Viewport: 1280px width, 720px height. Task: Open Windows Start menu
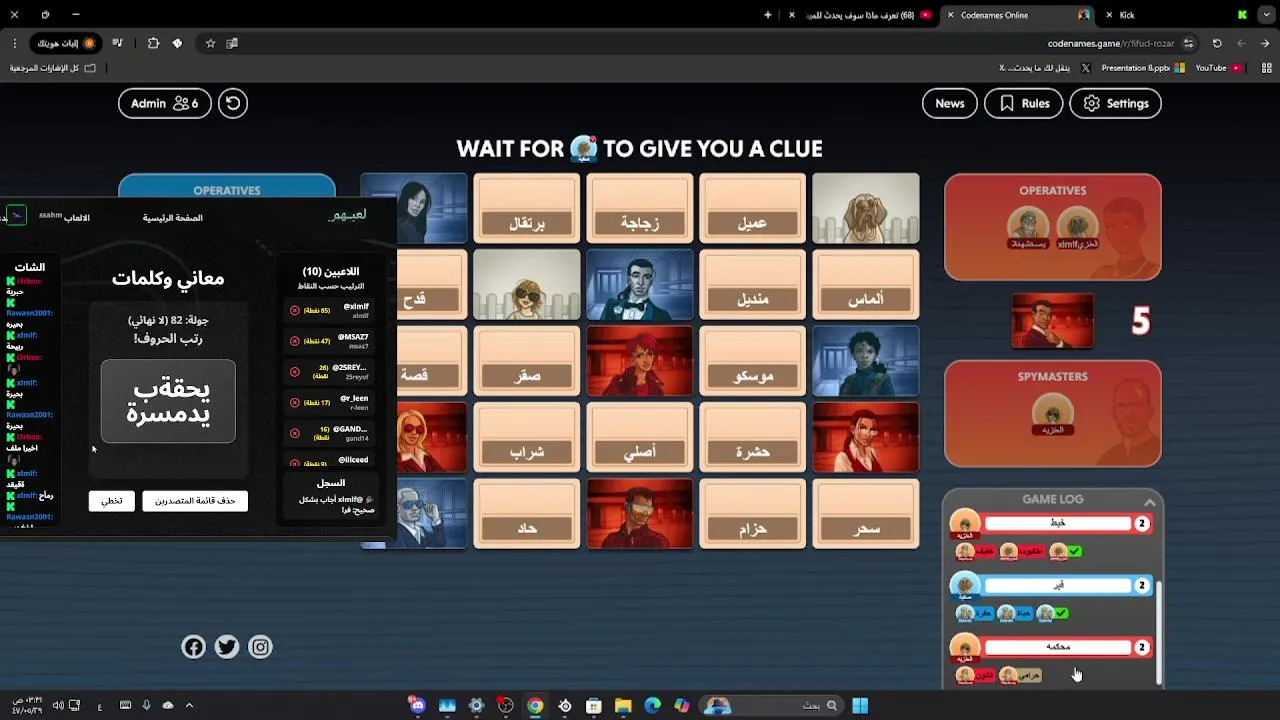coord(860,705)
